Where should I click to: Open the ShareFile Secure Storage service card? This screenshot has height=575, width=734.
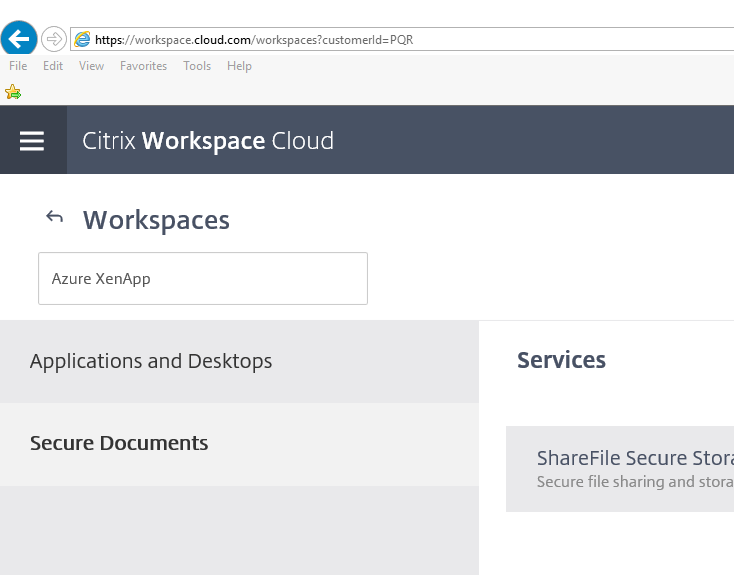[620, 469]
